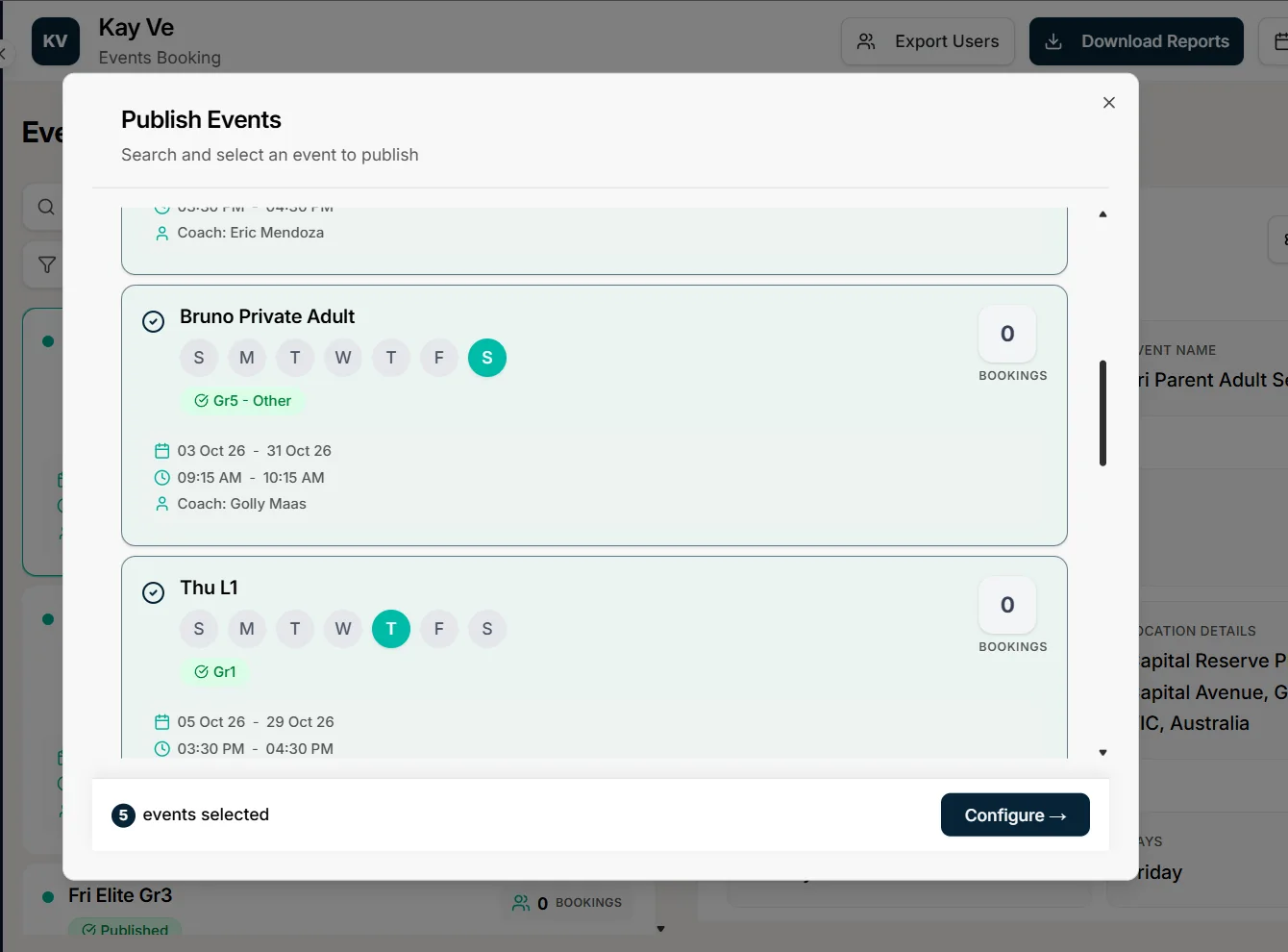
Task: Toggle Friday chip on Thu L1
Action: (x=439, y=629)
